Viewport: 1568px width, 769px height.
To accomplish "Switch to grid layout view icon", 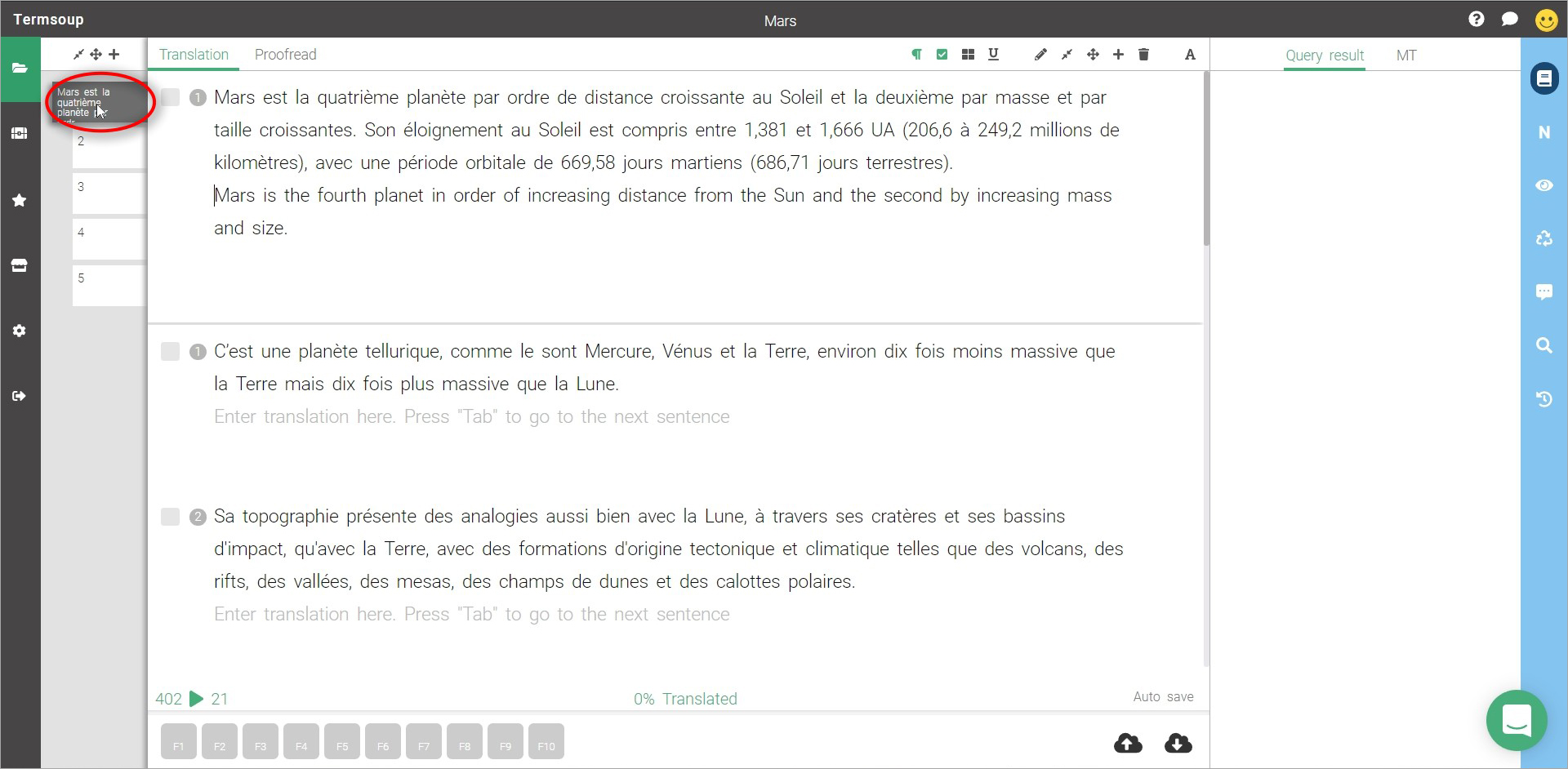I will point(968,55).
